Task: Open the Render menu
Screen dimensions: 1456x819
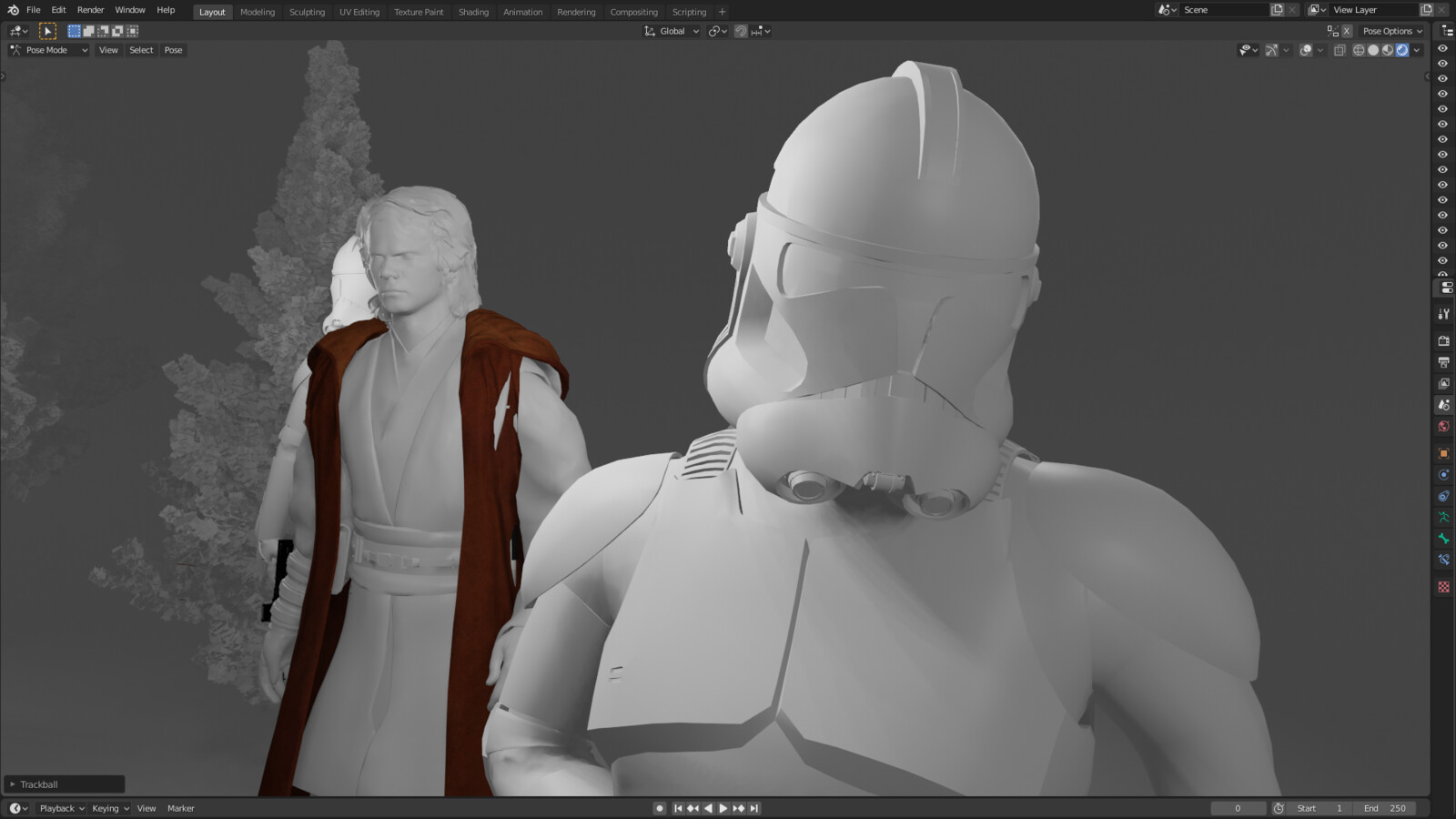Action: click(x=90, y=10)
